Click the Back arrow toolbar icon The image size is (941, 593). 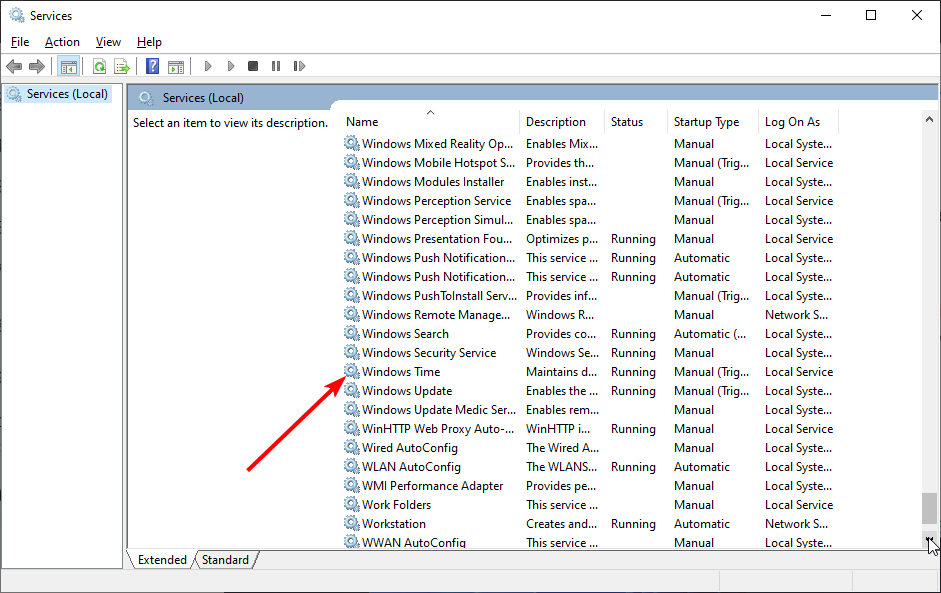click(14, 66)
